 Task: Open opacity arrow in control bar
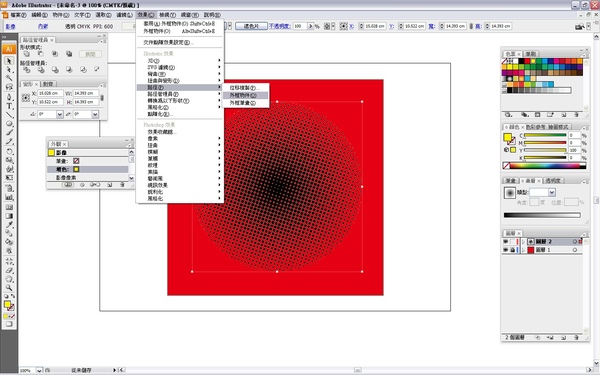310,26
